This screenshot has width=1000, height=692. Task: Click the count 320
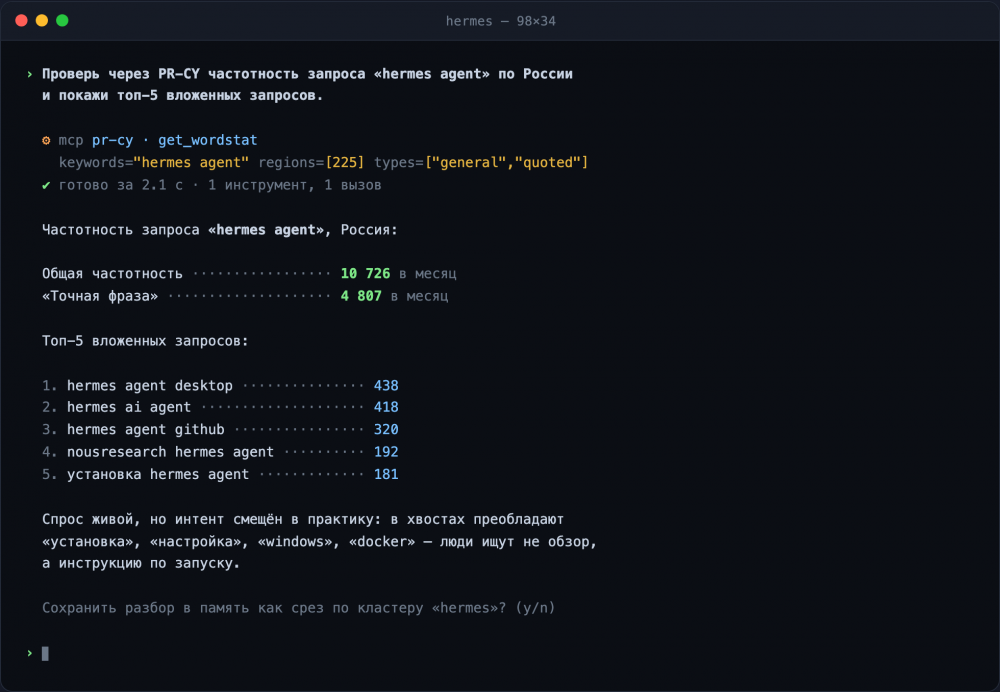386,429
